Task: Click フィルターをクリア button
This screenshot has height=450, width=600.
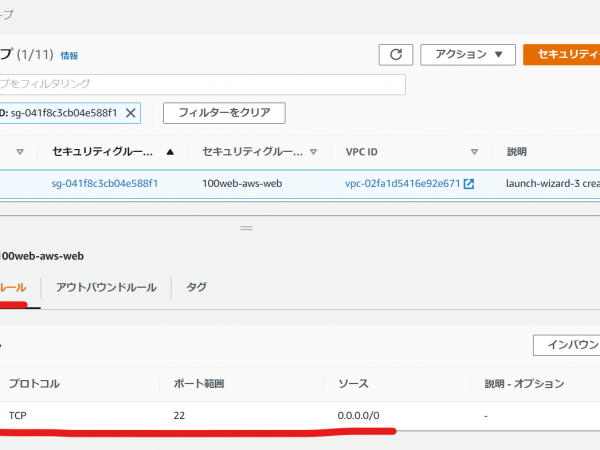Action: click(x=224, y=113)
